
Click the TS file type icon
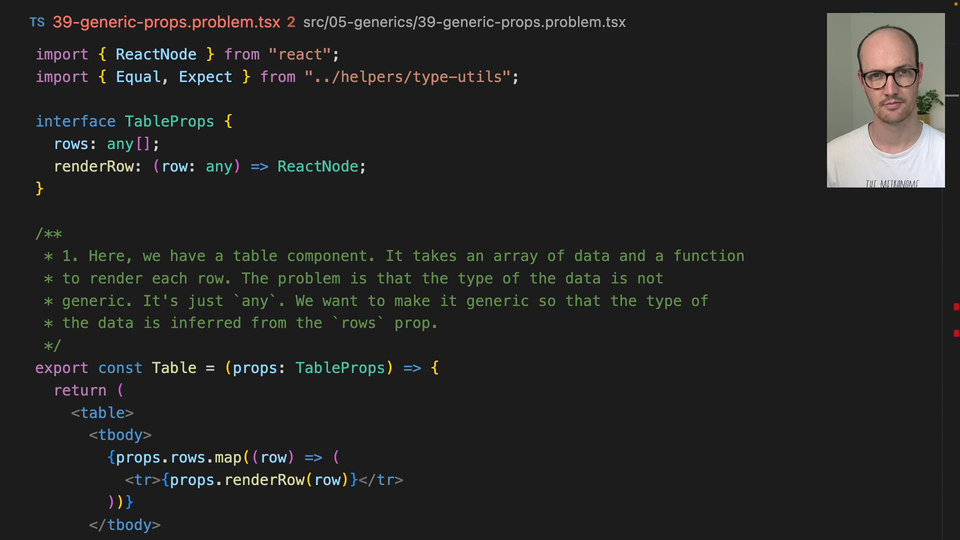(x=37, y=22)
